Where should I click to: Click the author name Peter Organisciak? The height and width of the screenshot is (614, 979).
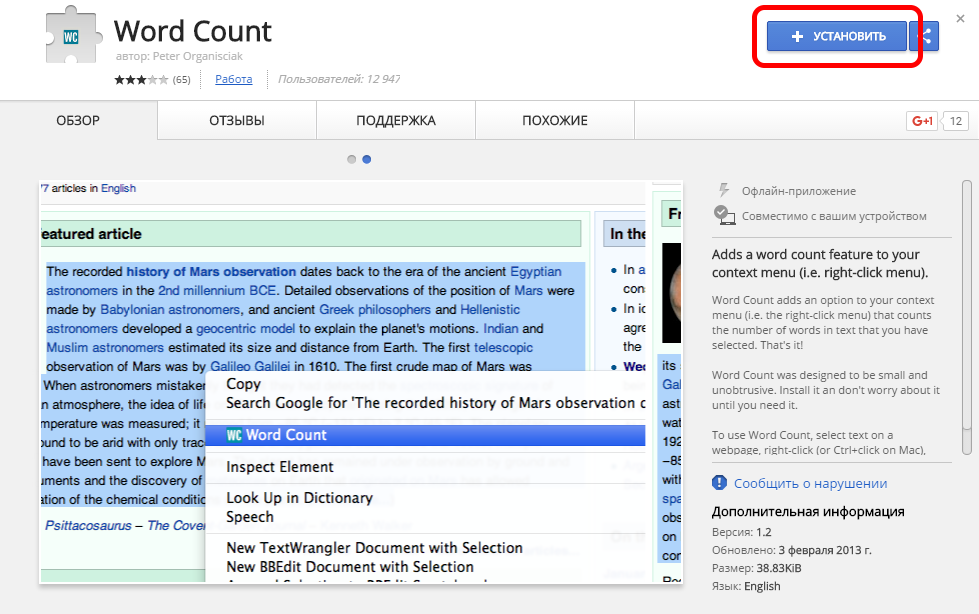pos(197,56)
